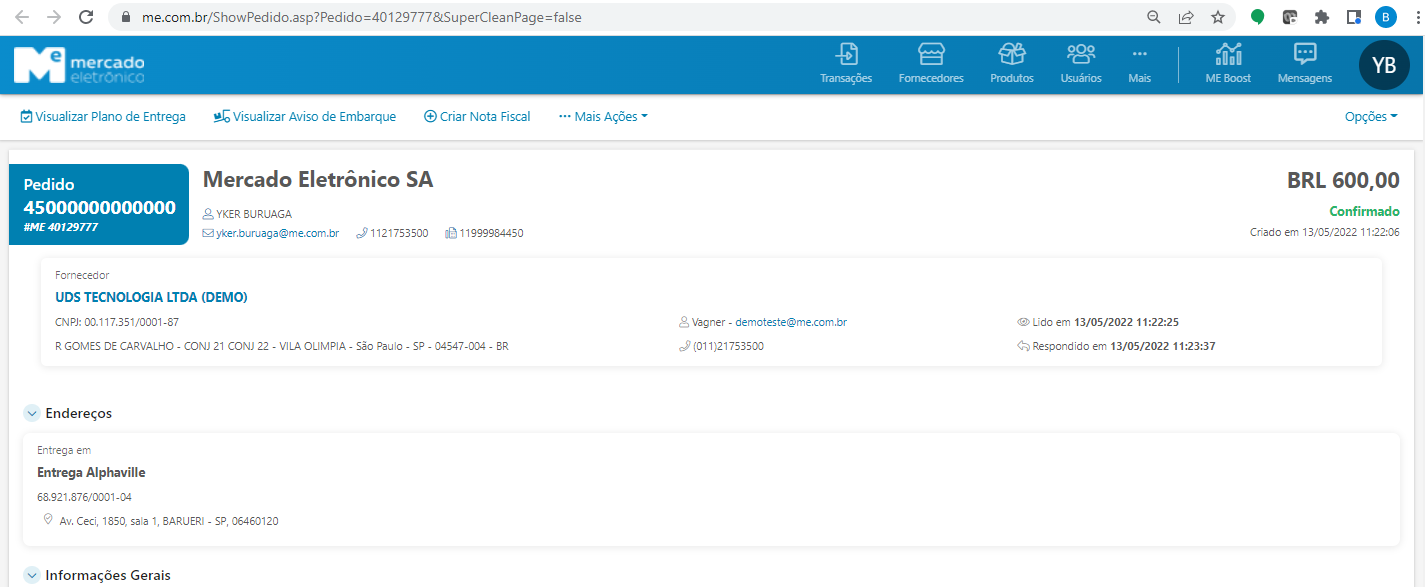Click the green extension icon in toolbar

(1258, 17)
